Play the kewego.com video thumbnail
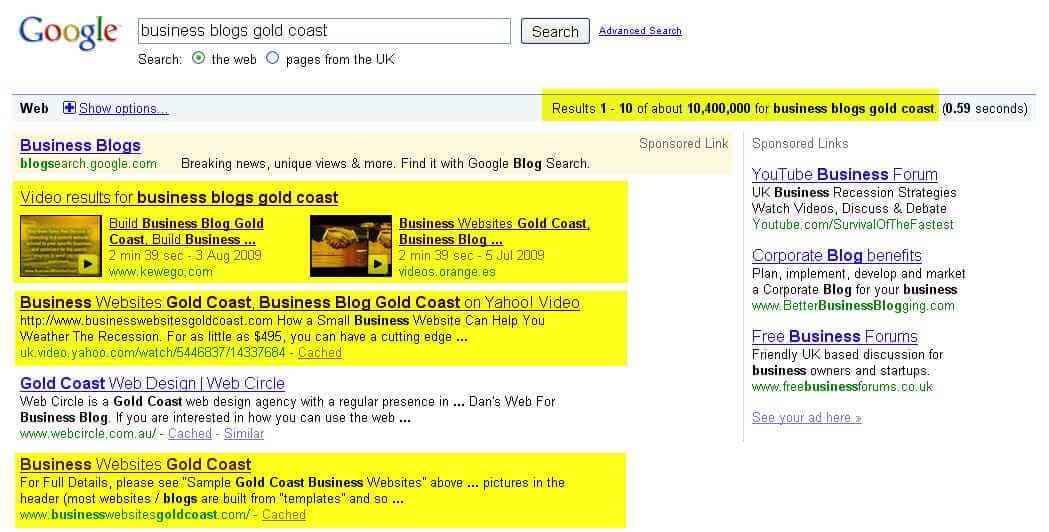 point(61,246)
